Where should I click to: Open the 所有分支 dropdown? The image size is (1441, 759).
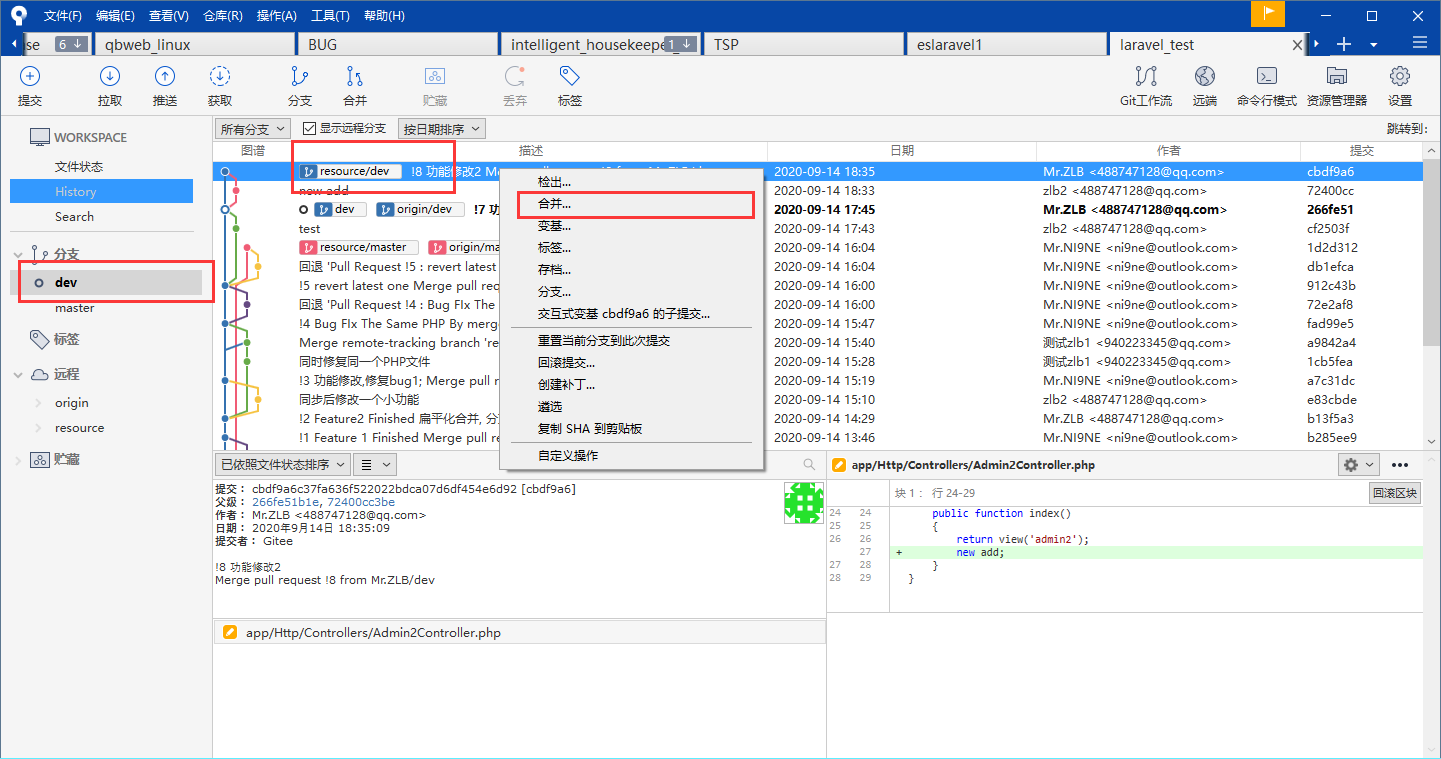[253, 128]
